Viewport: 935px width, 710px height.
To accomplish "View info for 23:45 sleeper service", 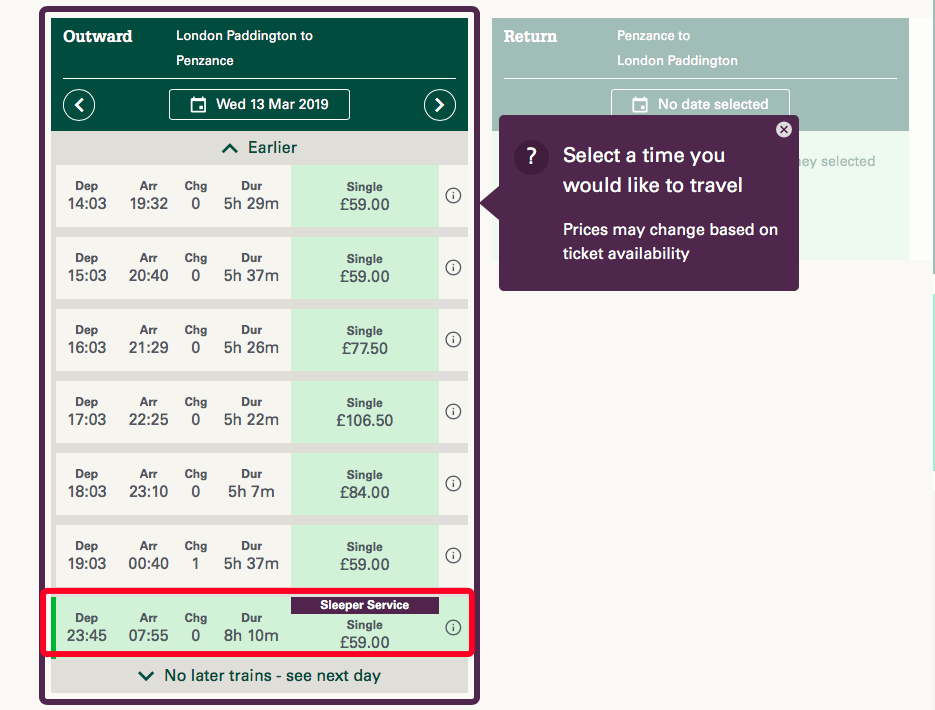I will pos(453,628).
